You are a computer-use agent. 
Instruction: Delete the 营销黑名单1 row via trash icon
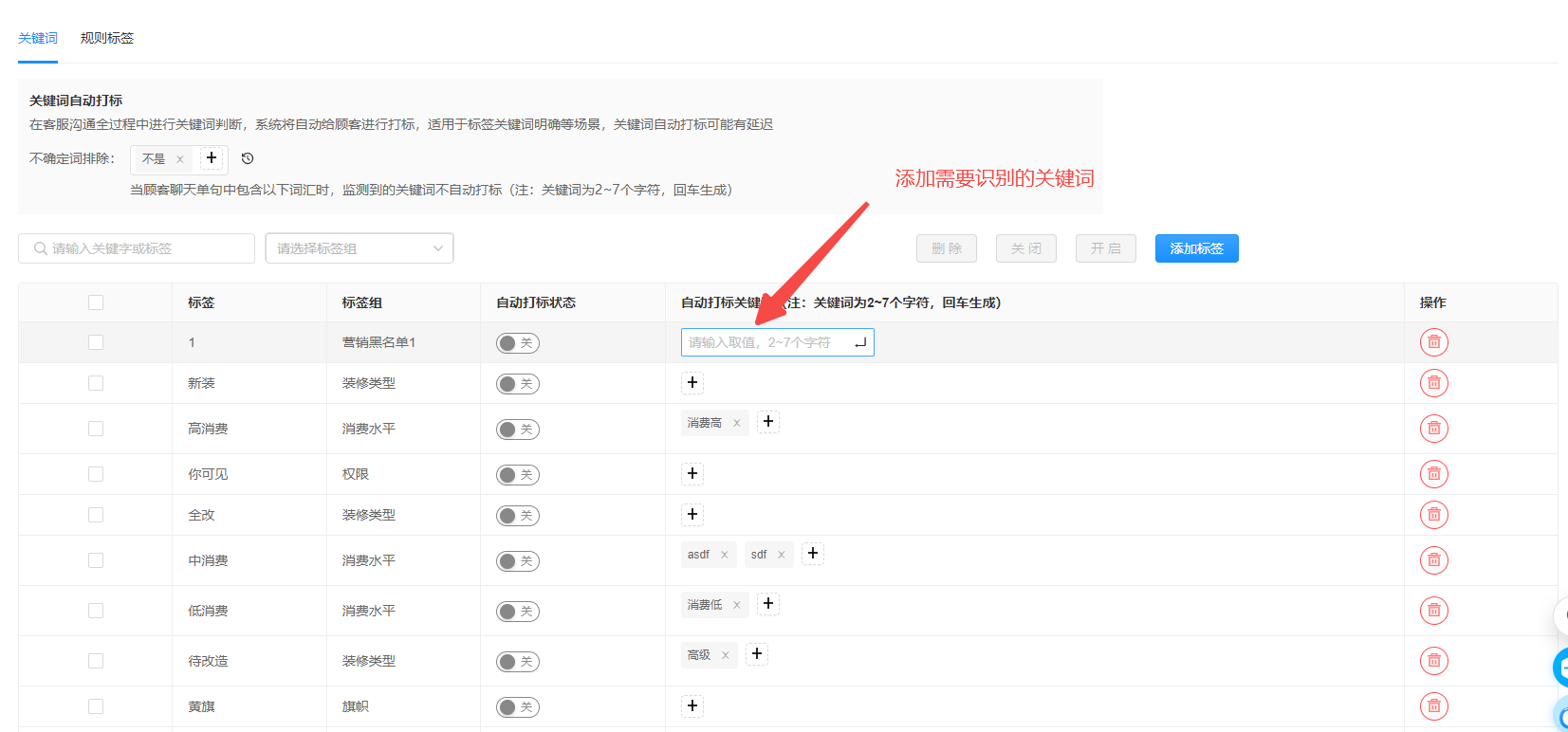(x=1433, y=342)
